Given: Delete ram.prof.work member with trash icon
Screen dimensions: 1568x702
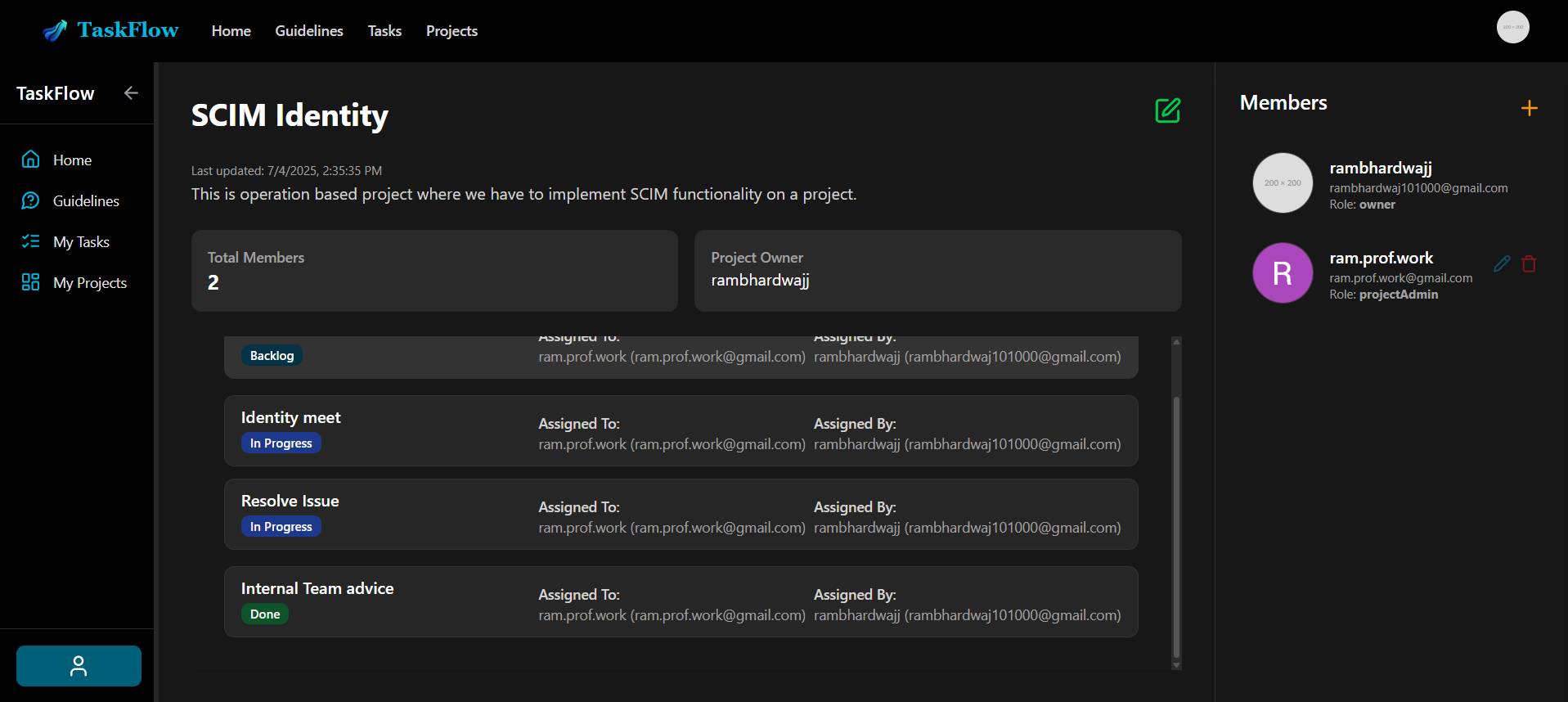Looking at the screenshot, I should (x=1529, y=263).
